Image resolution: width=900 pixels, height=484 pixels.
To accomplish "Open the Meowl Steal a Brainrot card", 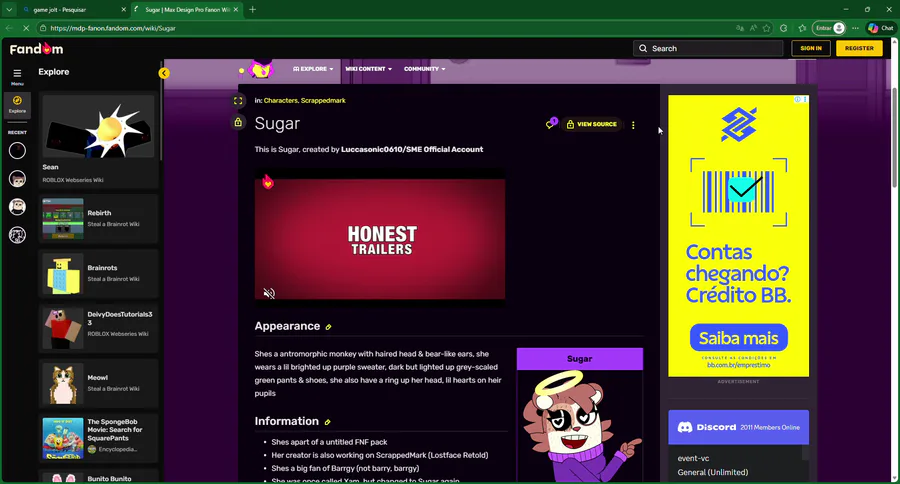I will click(98, 383).
